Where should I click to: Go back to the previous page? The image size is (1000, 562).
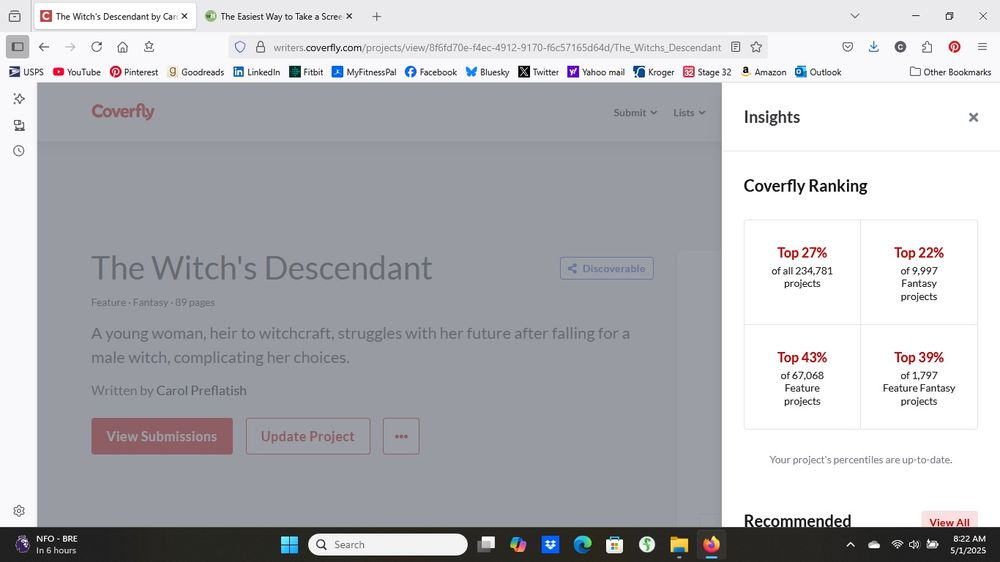tap(44, 47)
